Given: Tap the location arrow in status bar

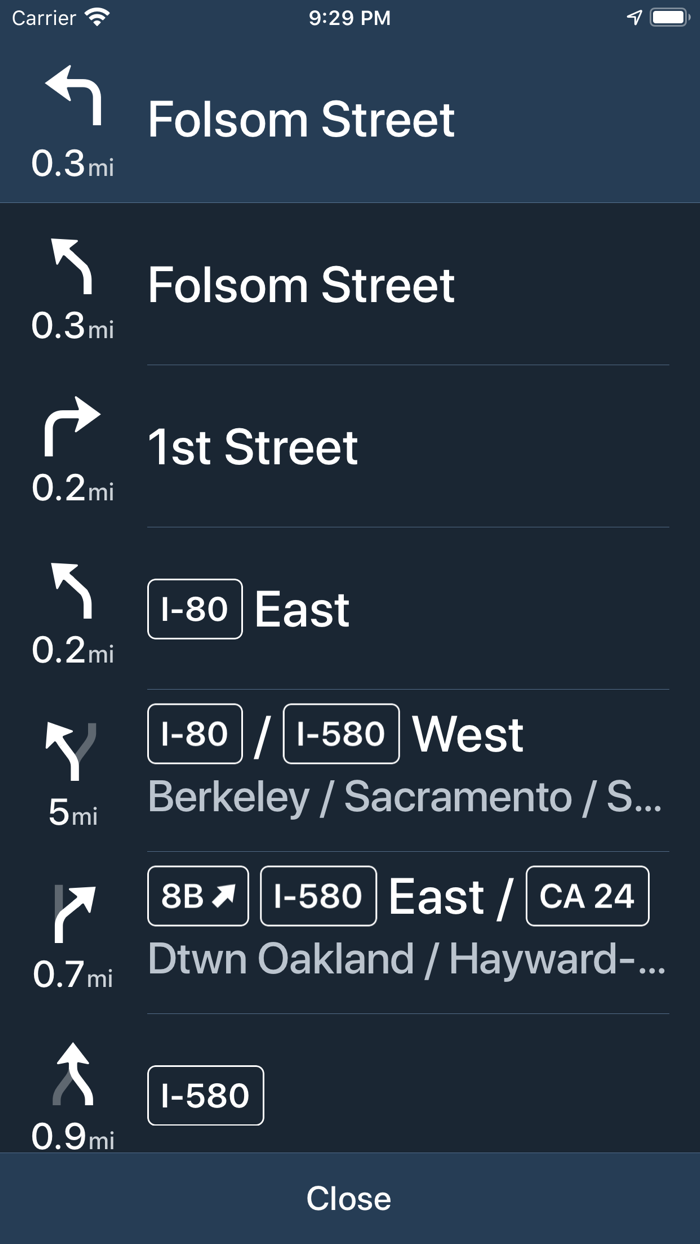Looking at the screenshot, I should tap(634, 18).
